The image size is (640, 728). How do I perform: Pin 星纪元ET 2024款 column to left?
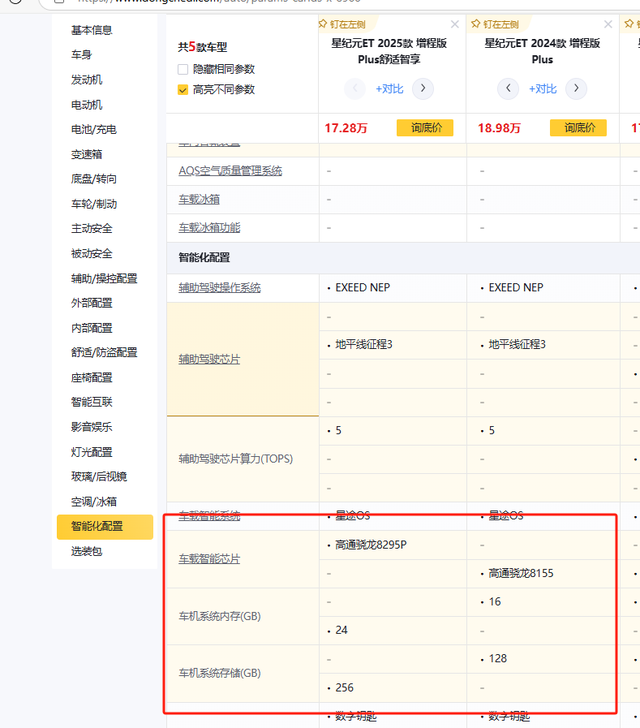(x=496, y=24)
